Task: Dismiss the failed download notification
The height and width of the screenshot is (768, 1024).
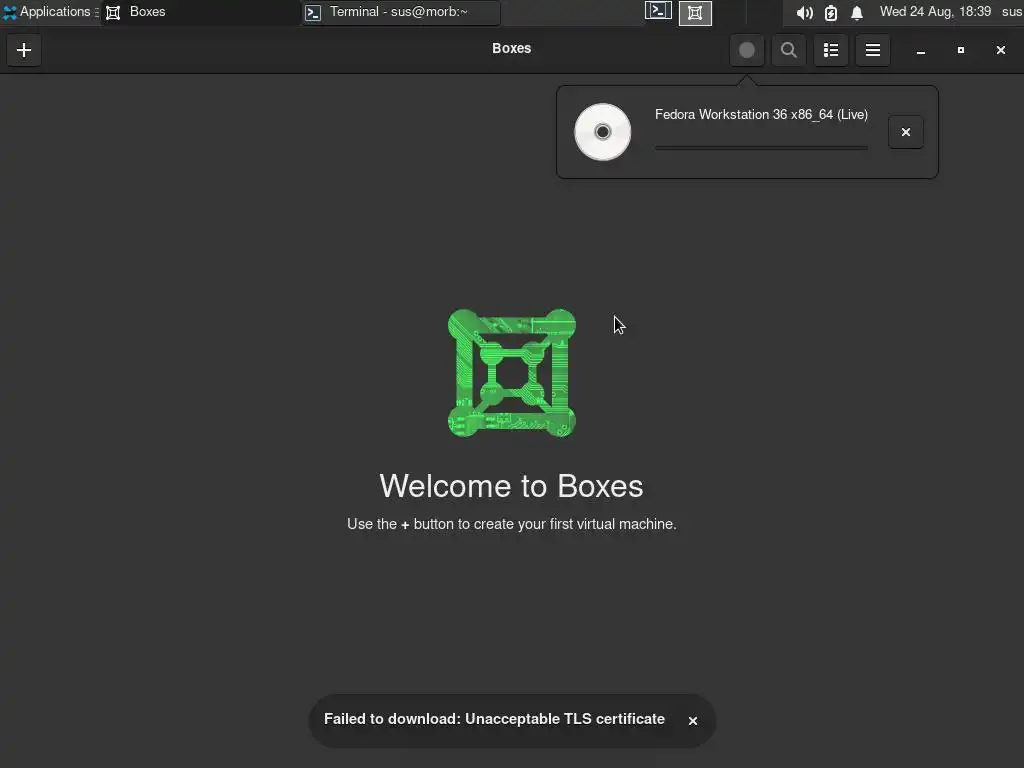Action: pyautogui.click(x=692, y=720)
